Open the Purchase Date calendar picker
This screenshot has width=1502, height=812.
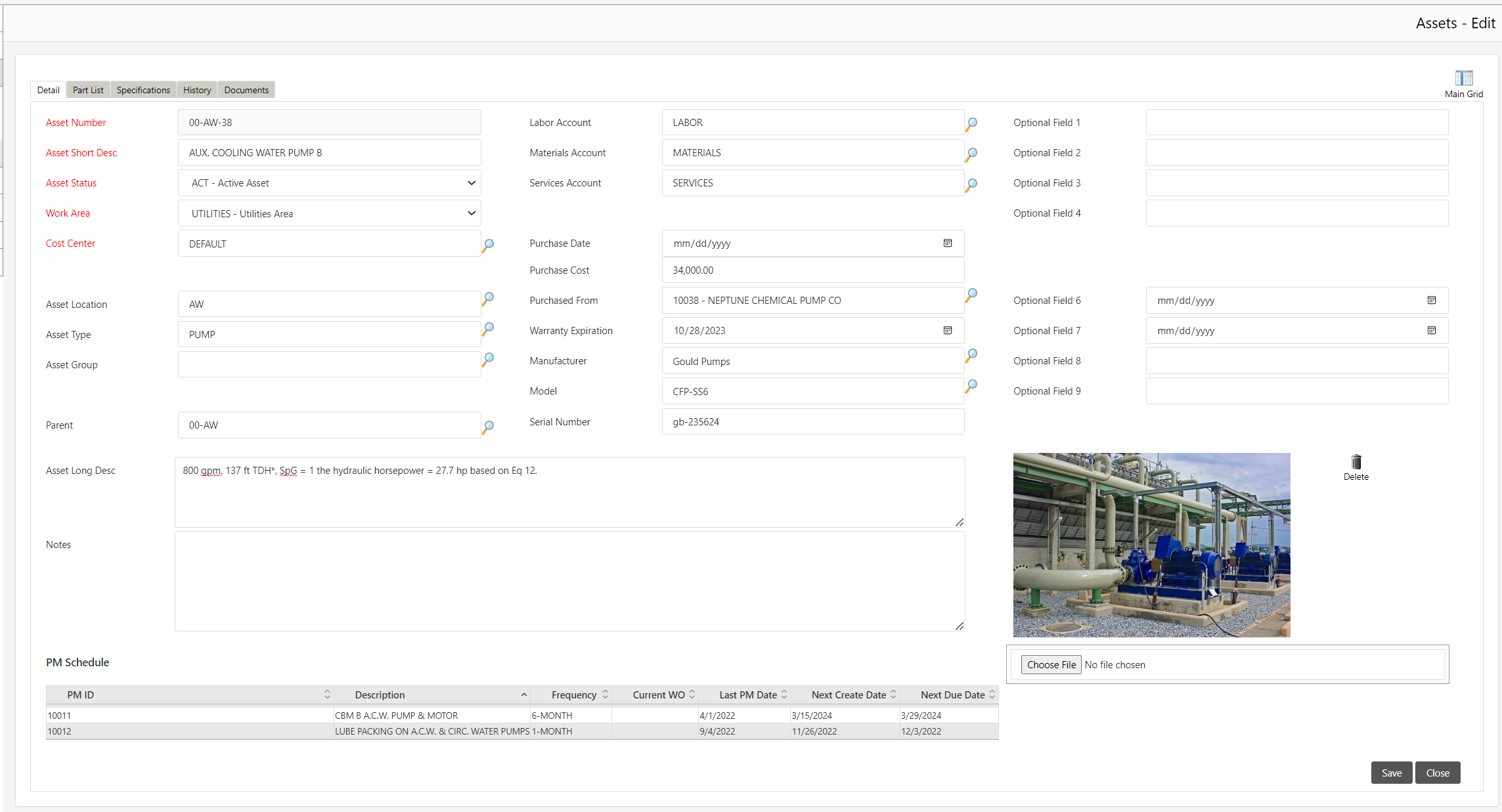coord(948,243)
